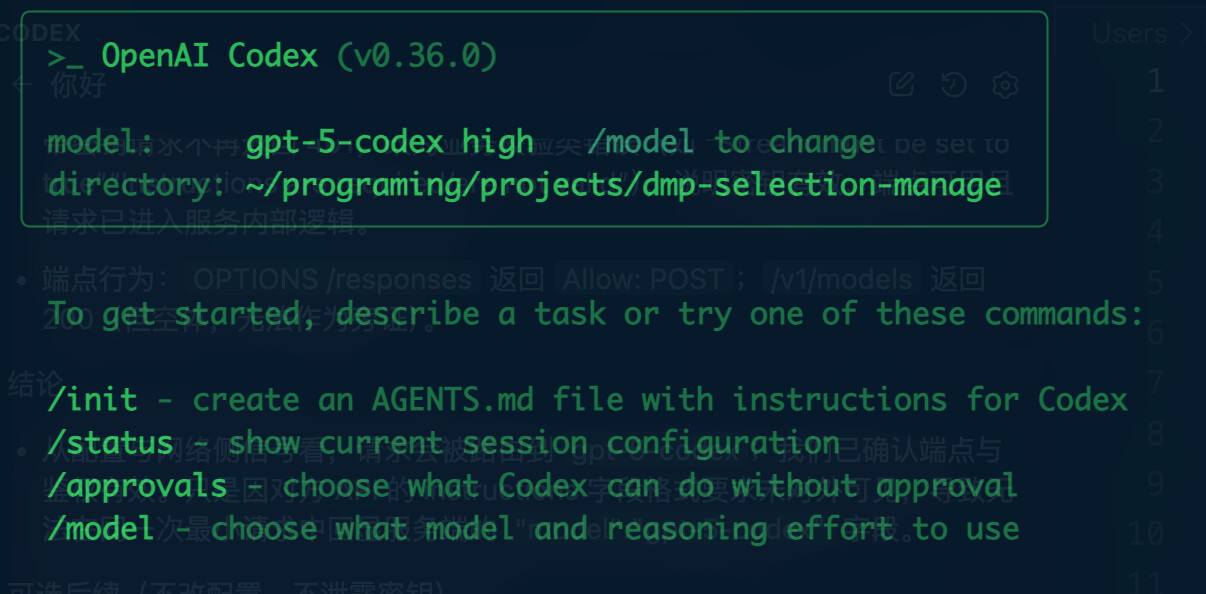Select the /approvals command
The image size is (1206, 594).
point(137,486)
